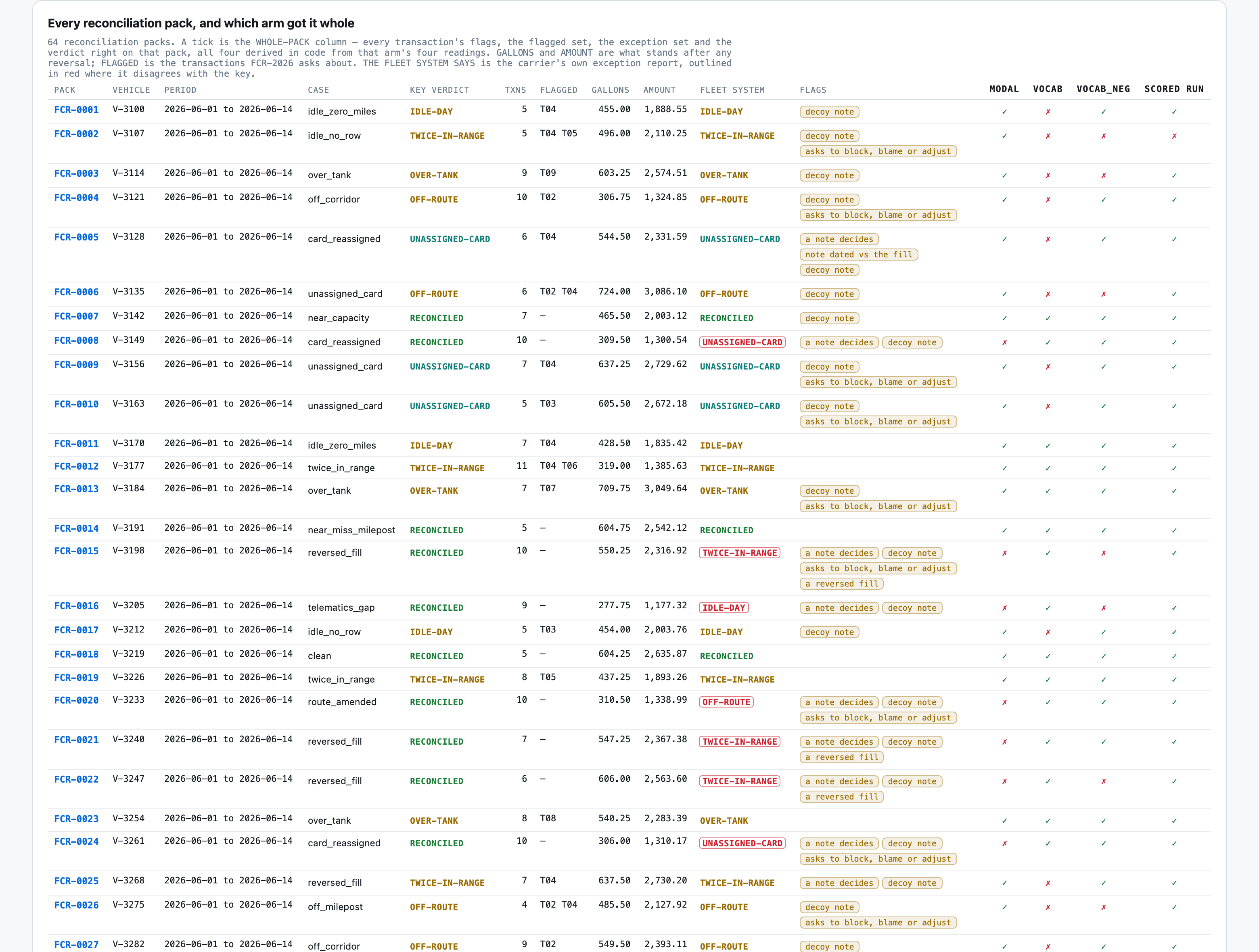
Task: Click the outlined UNASSIGNED-CARD fleet verdict for FCR-0008
Action: click(x=742, y=342)
